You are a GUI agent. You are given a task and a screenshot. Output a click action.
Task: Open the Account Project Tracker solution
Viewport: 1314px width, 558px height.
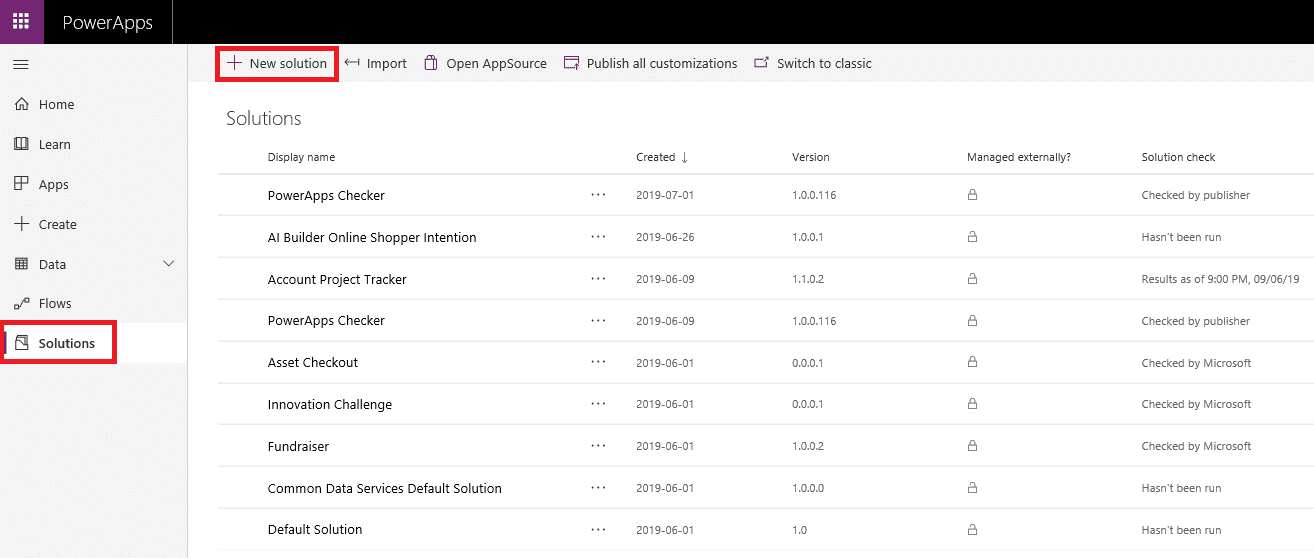click(337, 279)
